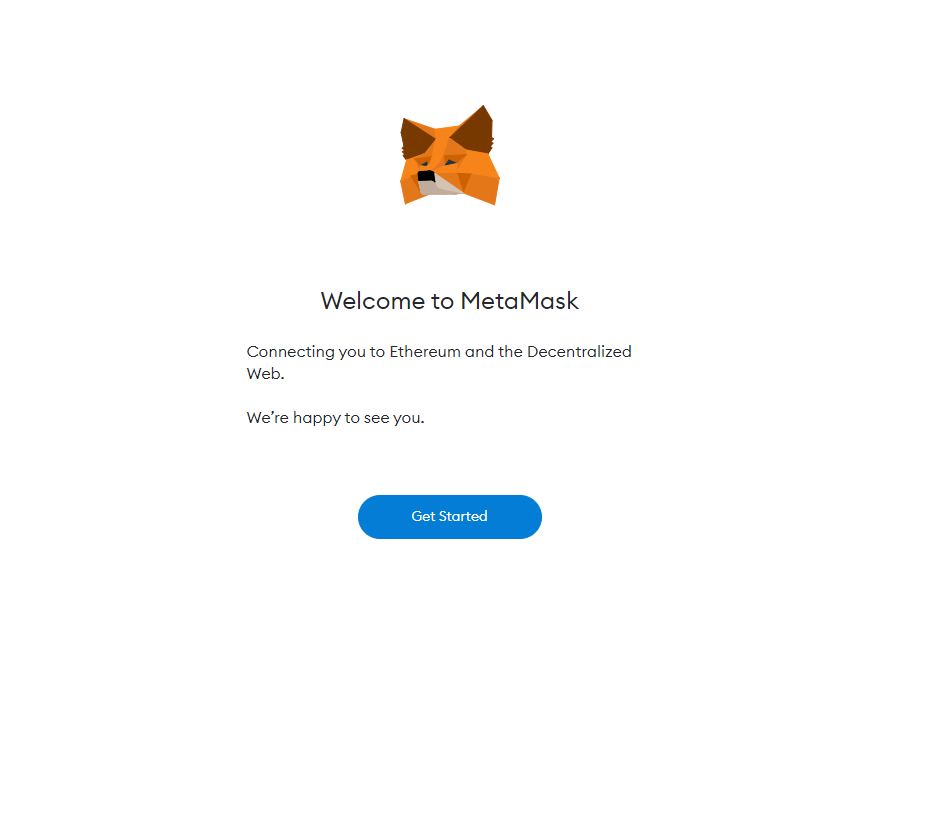The image size is (951, 815).
Task: Click the fox's right brown ear
Action: coord(474,130)
